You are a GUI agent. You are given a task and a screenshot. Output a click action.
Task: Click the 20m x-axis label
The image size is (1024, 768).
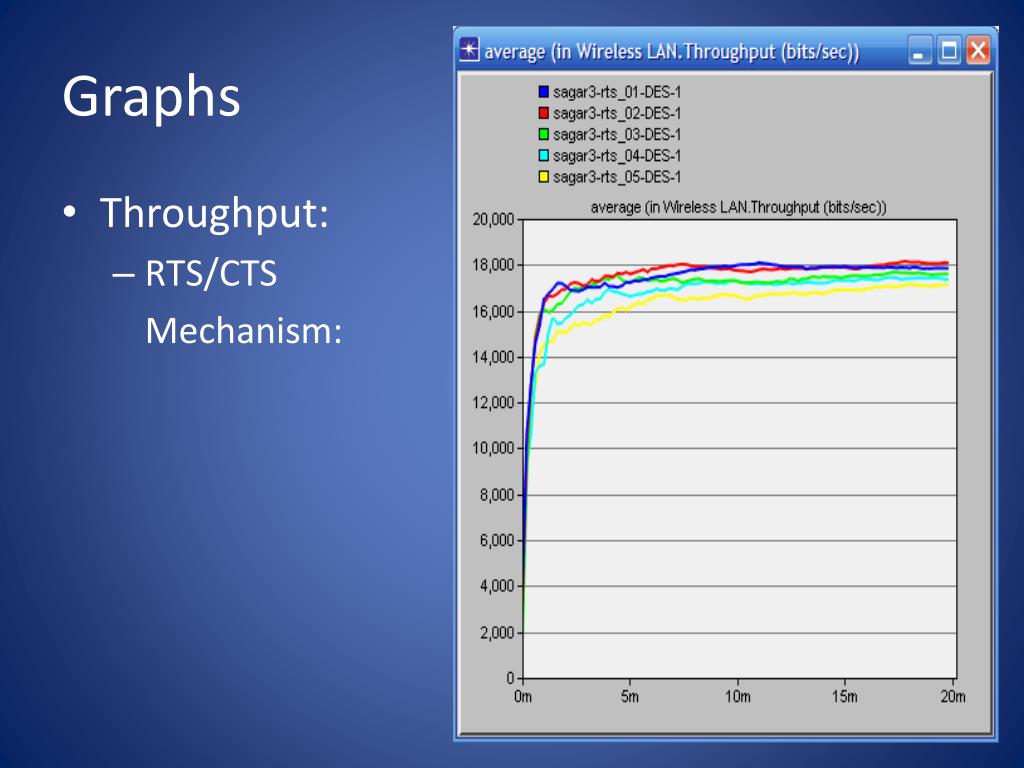pos(952,697)
